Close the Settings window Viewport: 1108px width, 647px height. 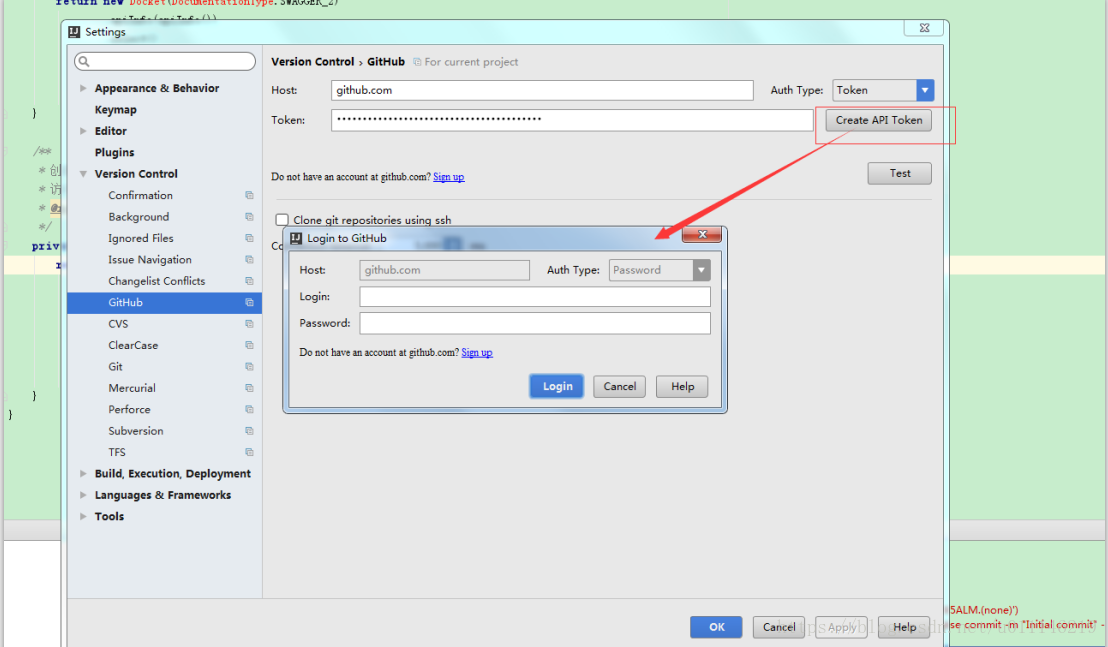pyautogui.click(x=924, y=28)
